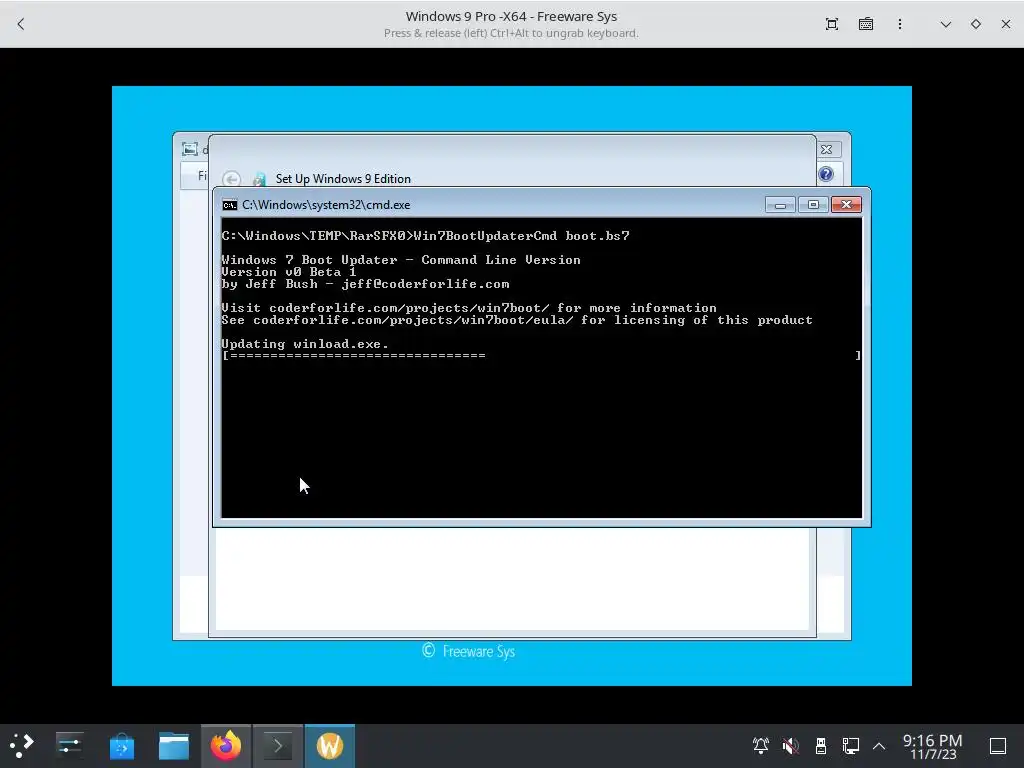Image resolution: width=1024 pixels, height=768 pixels.
Task: Click the 'by Jeff Bush' email line
Action: tap(365, 284)
